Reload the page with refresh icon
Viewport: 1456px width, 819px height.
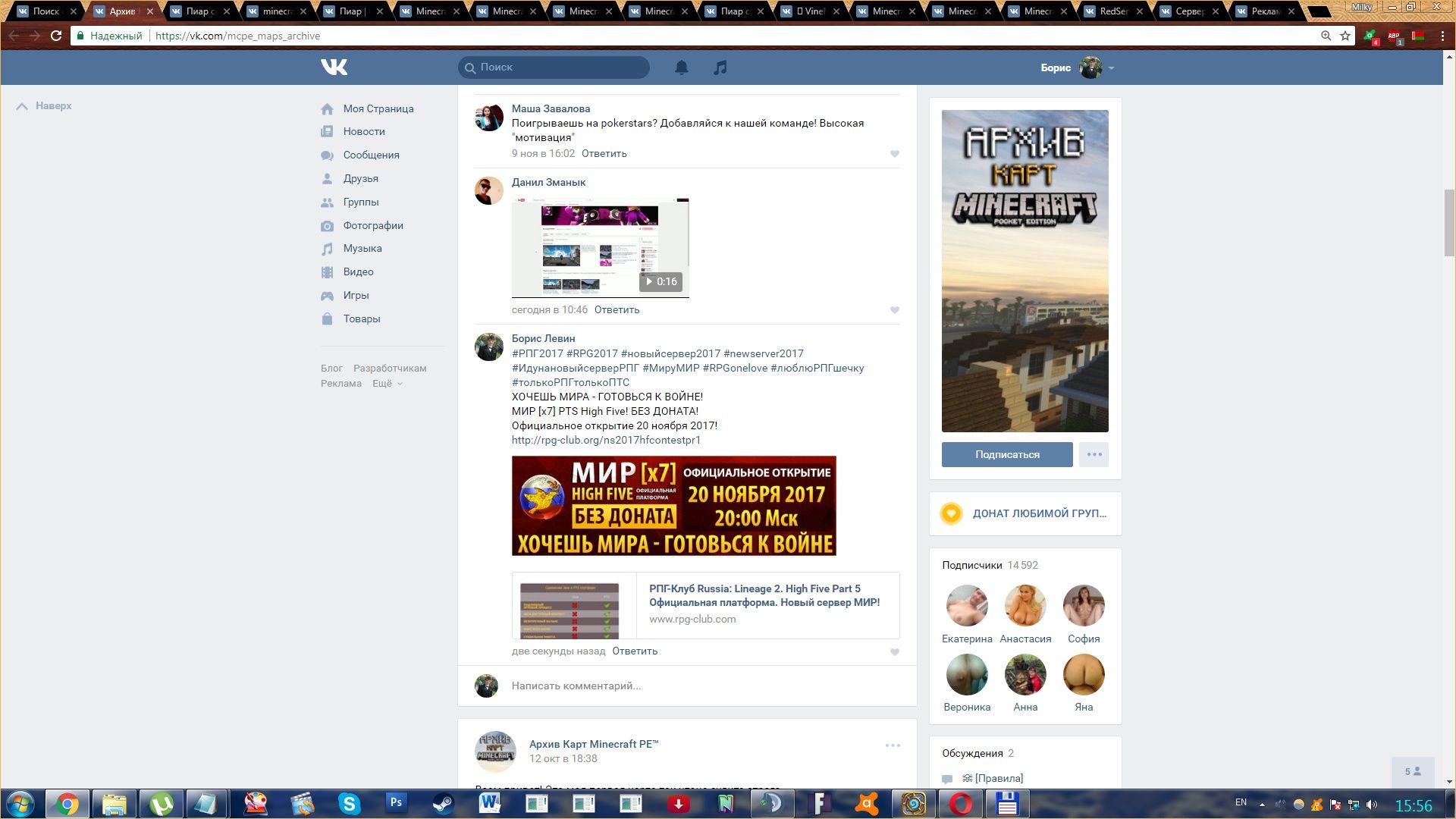56,36
